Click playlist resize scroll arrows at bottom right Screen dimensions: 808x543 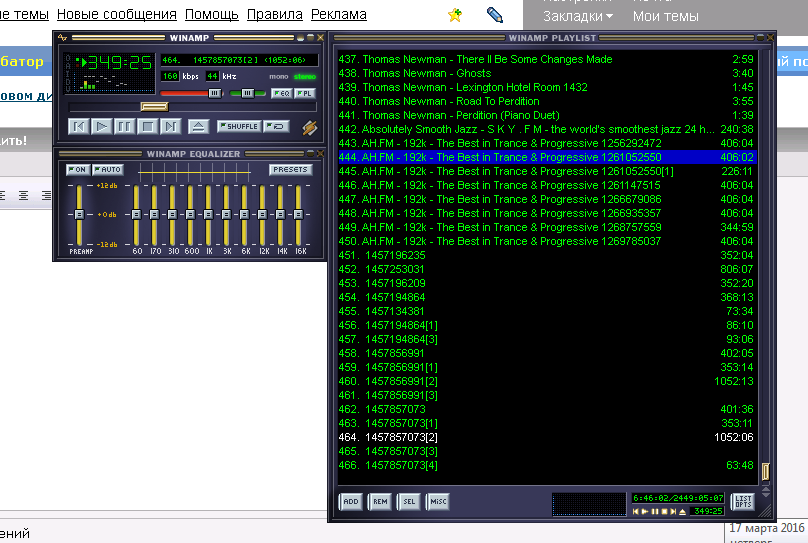pyautogui.click(x=766, y=493)
